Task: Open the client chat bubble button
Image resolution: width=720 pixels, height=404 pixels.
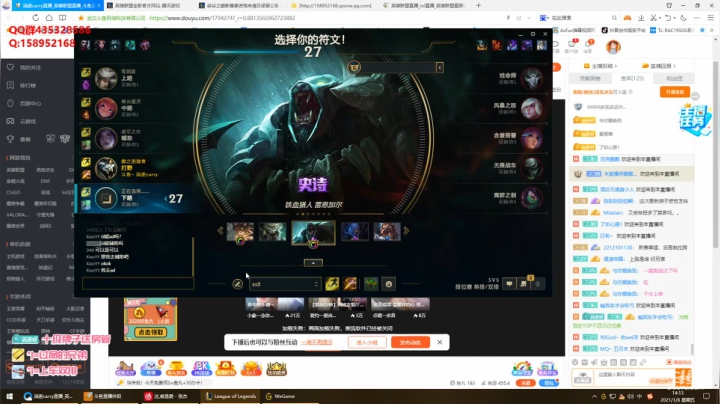Action: pos(509,284)
